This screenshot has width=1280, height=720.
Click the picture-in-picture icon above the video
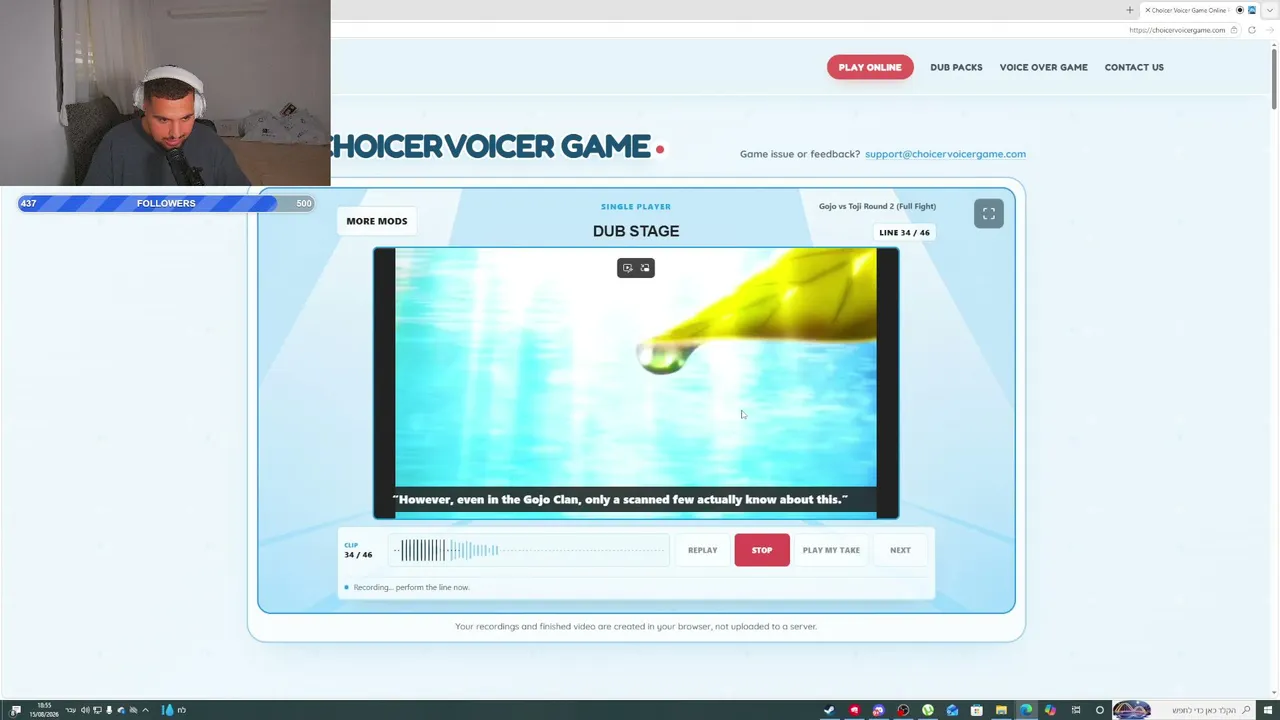[645, 268]
